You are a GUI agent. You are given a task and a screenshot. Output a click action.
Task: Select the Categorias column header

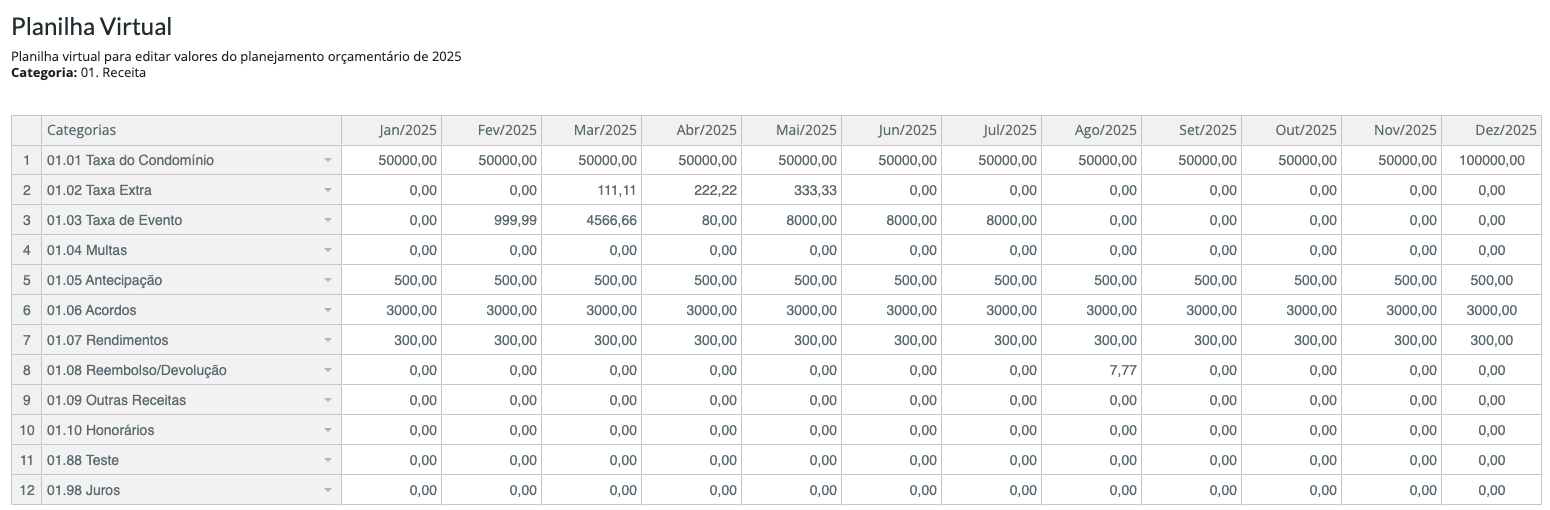pos(191,130)
